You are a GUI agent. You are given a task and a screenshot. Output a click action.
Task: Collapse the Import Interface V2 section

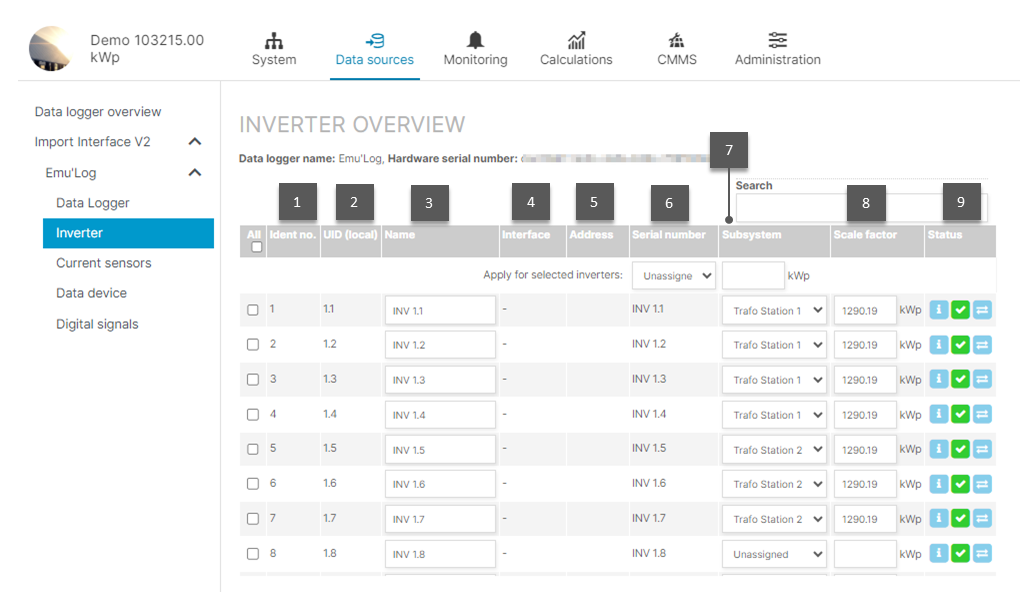[196, 141]
